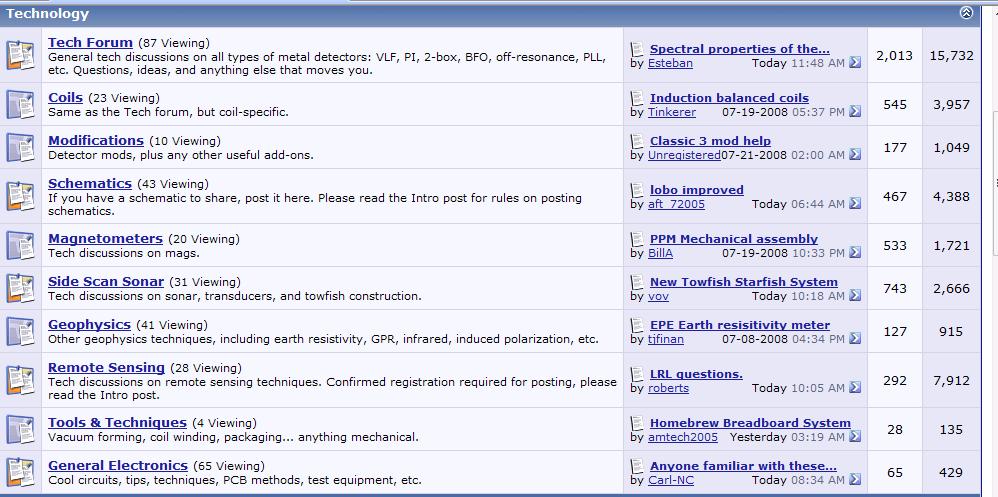Click the Coils forum status icon

click(x=20, y=104)
